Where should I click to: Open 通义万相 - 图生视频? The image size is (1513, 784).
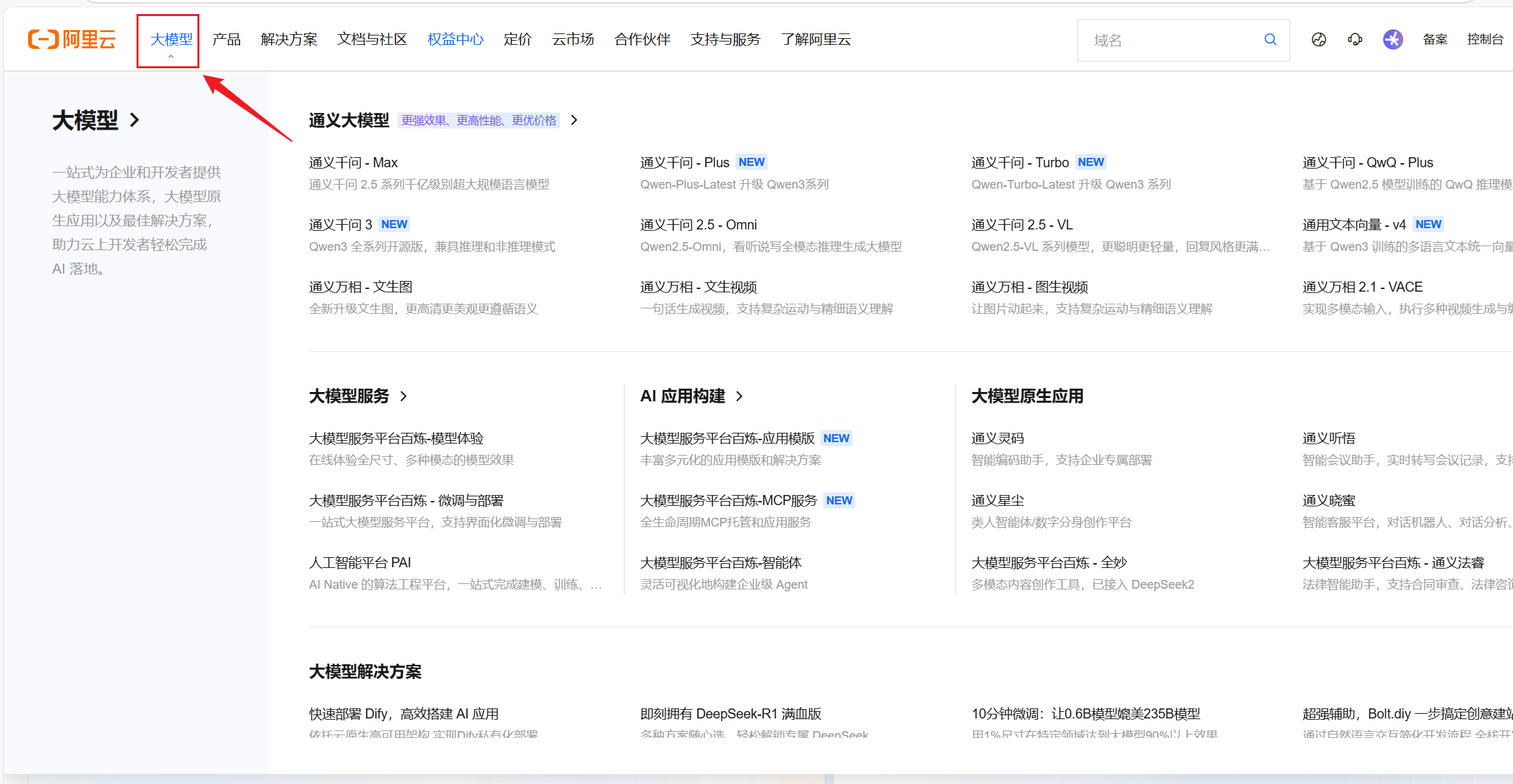(1030, 287)
